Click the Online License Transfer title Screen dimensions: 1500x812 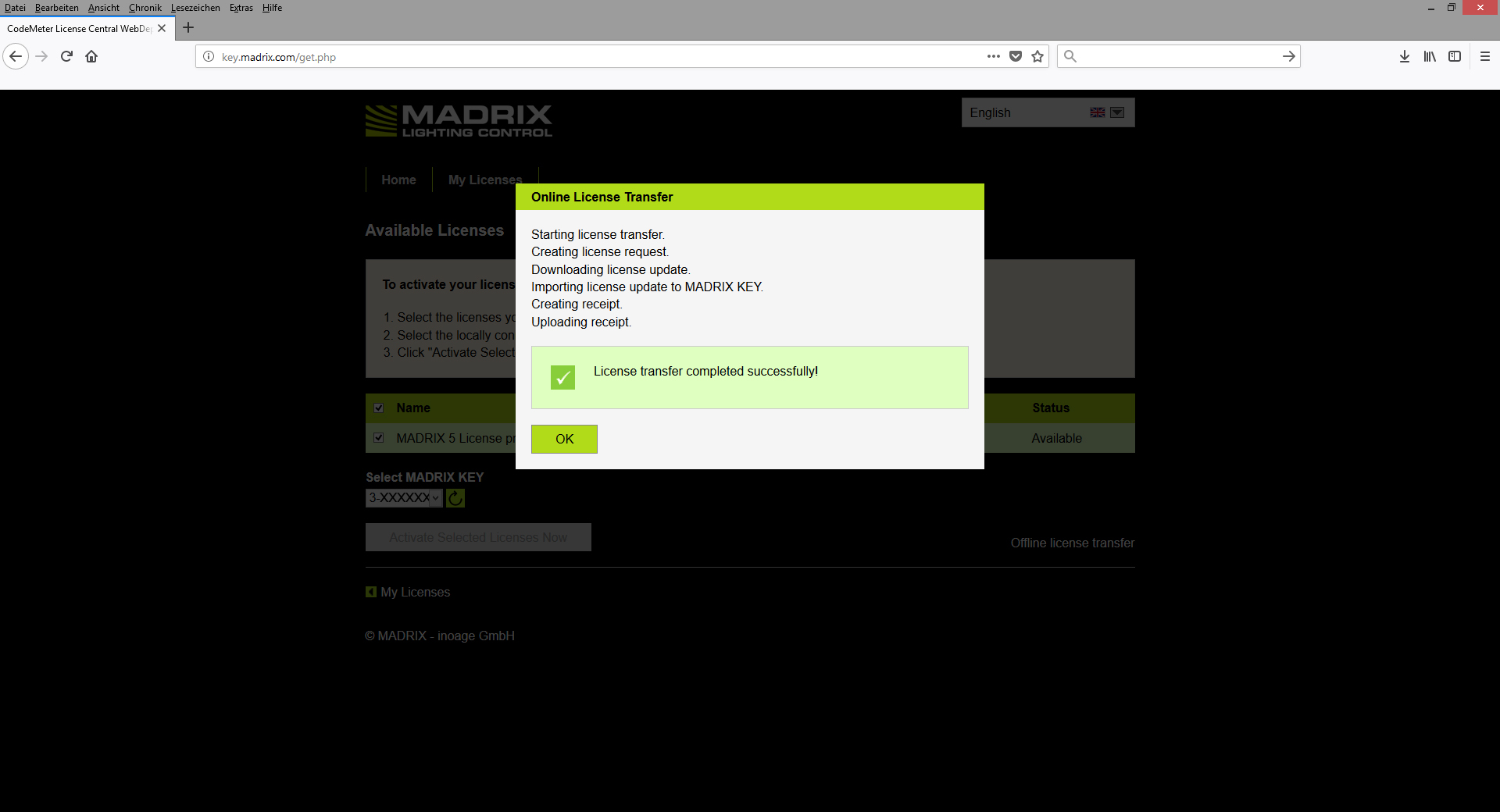(602, 197)
